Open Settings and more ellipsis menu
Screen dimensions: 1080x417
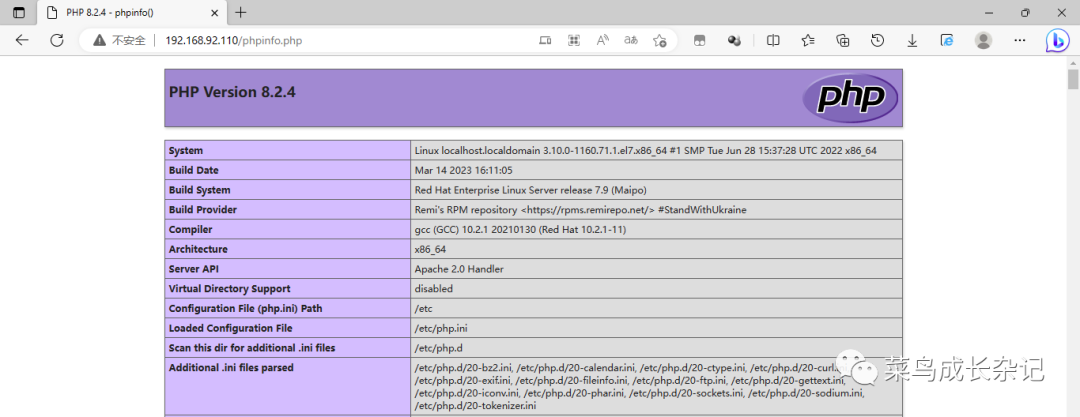(1021, 41)
